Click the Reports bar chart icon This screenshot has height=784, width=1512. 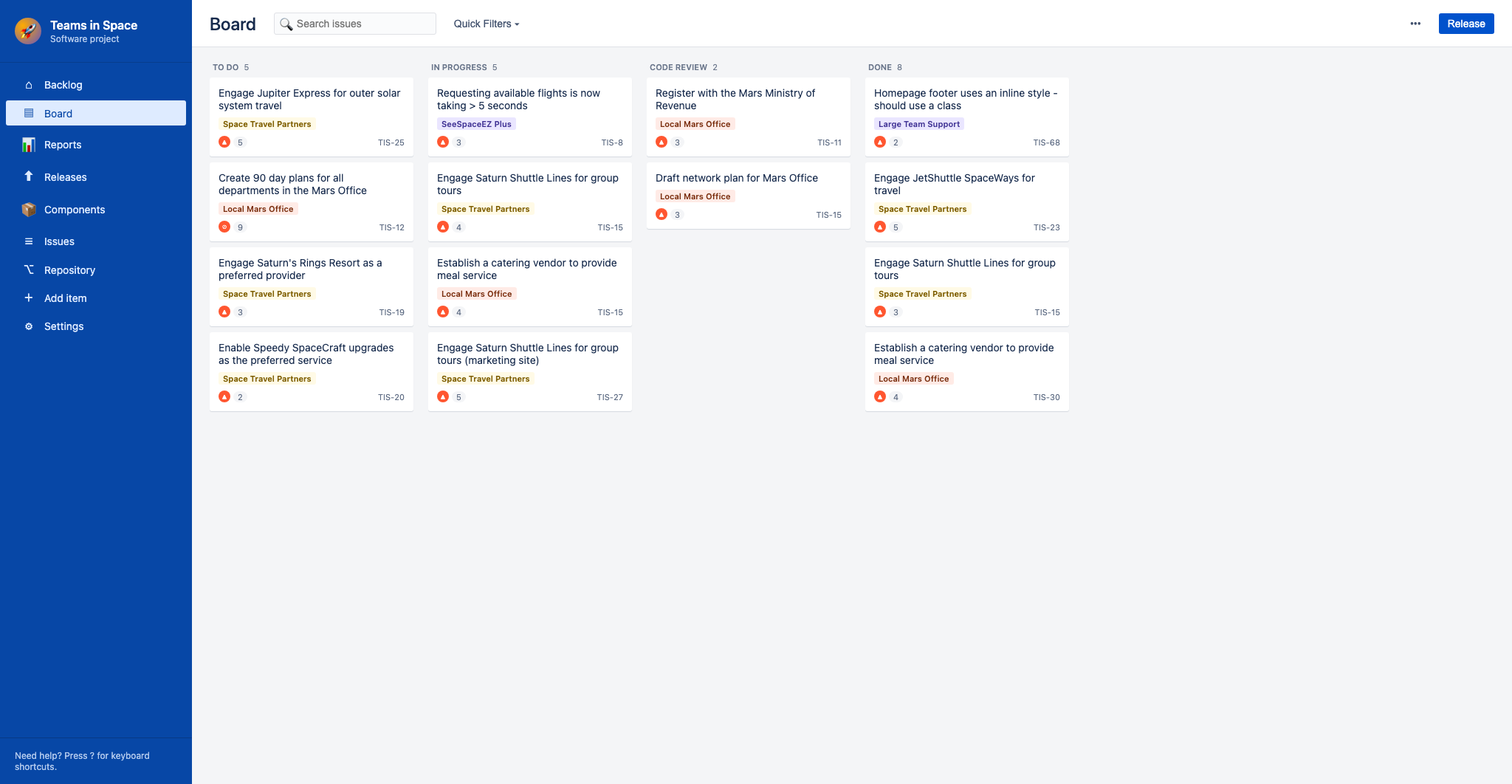(29, 145)
